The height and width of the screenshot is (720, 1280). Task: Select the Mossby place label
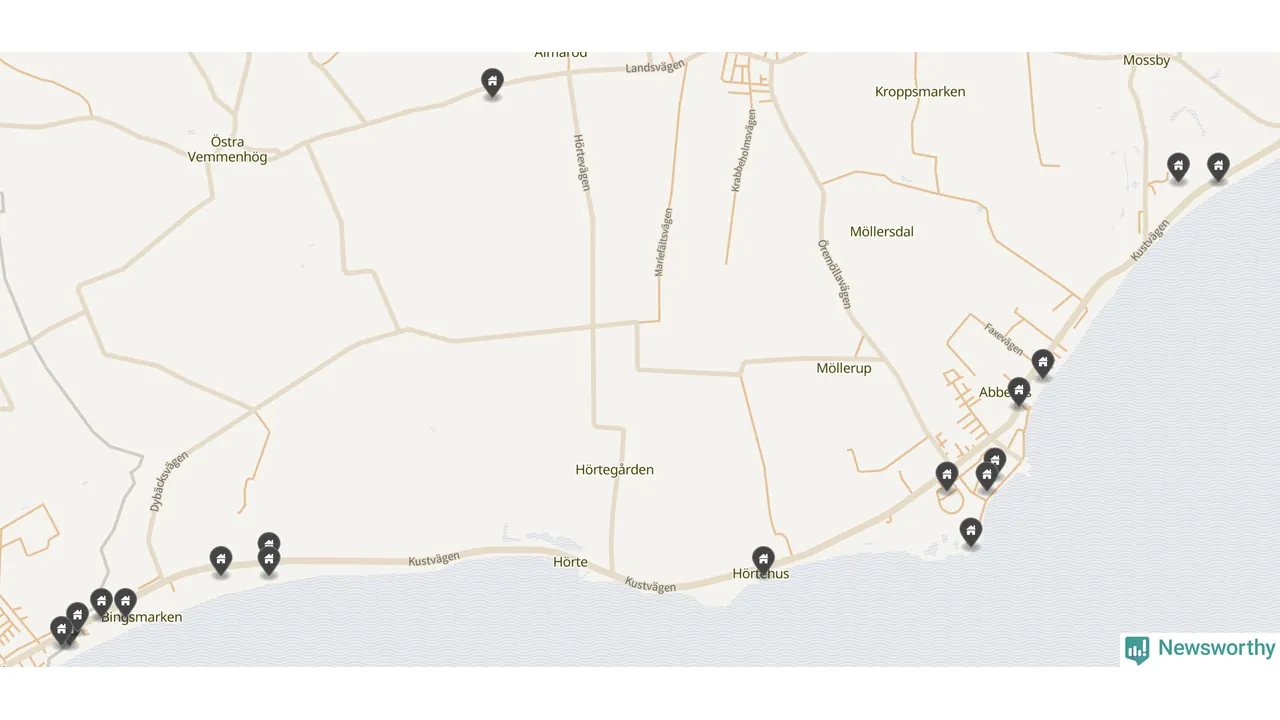1146,60
